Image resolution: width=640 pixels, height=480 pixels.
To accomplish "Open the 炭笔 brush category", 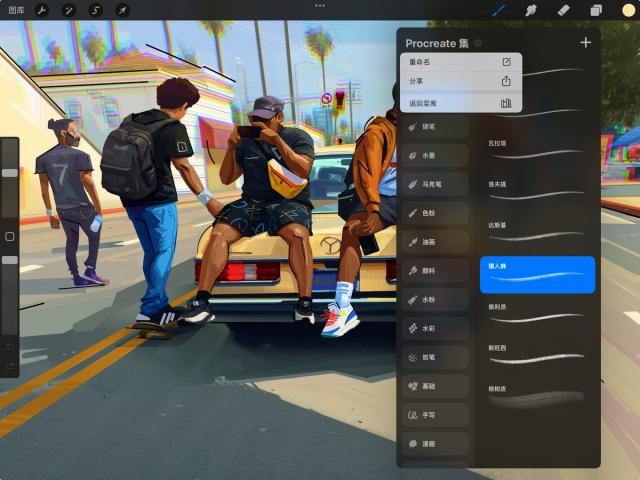I will point(435,357).
